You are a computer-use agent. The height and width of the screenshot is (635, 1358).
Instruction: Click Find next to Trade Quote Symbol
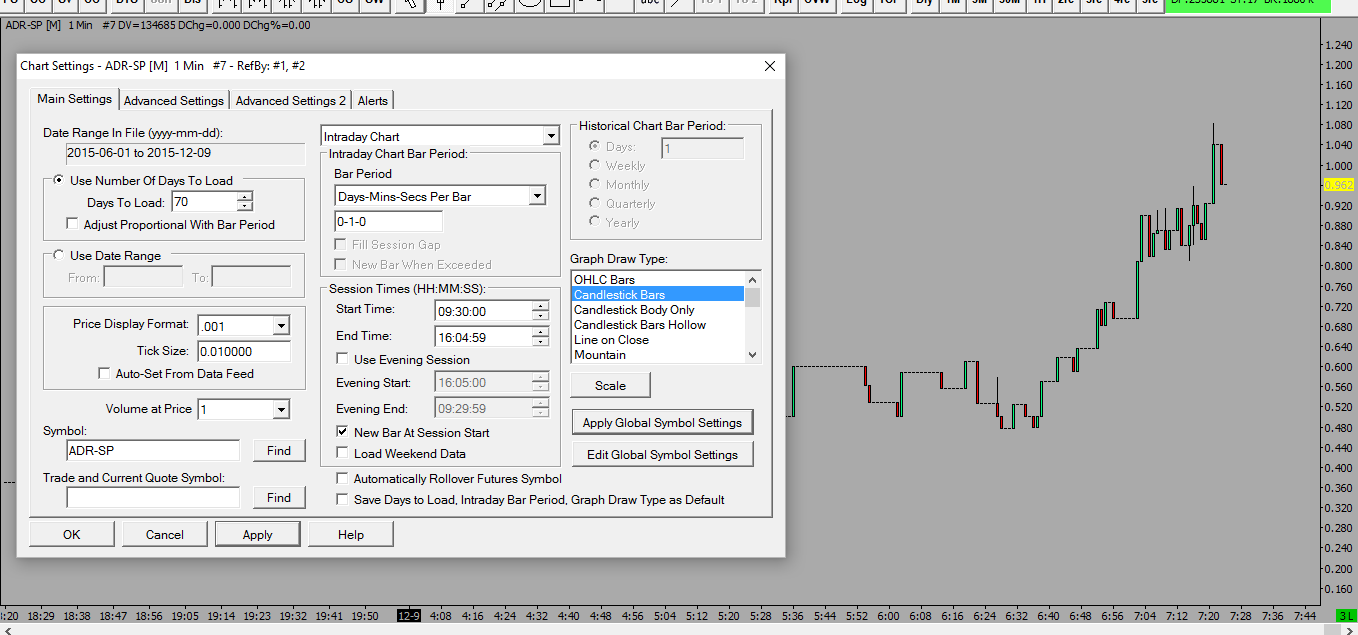coord(279,497)
